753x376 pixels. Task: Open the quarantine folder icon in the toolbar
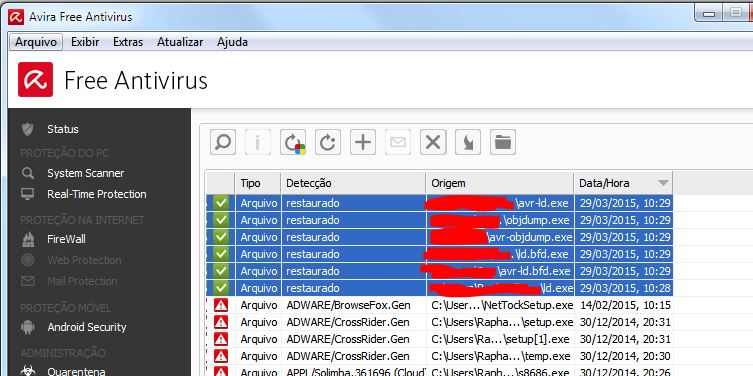[x=503, y=142]
